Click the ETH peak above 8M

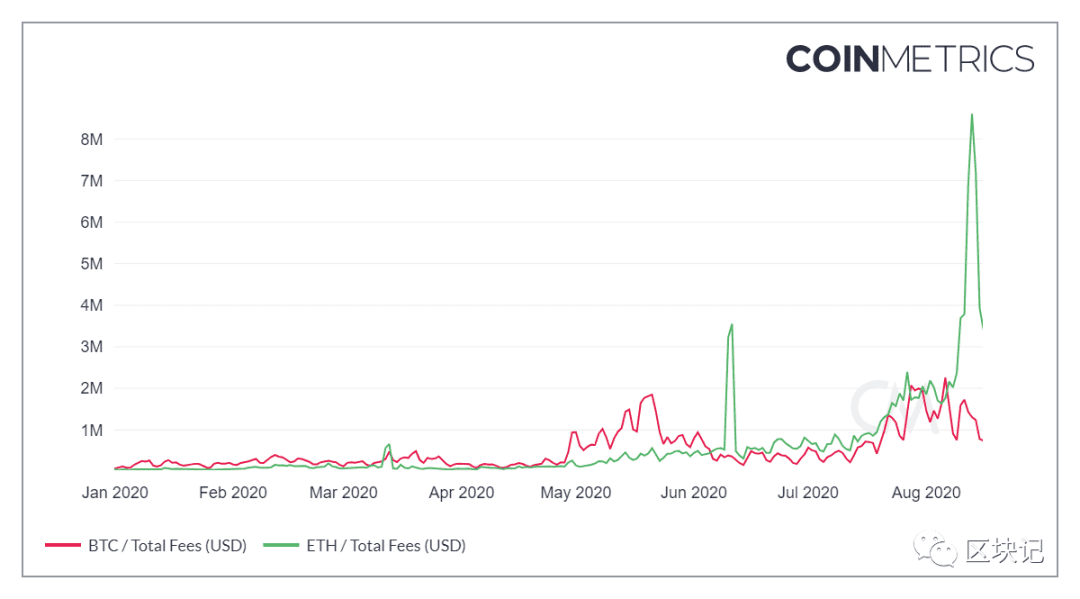972,115
